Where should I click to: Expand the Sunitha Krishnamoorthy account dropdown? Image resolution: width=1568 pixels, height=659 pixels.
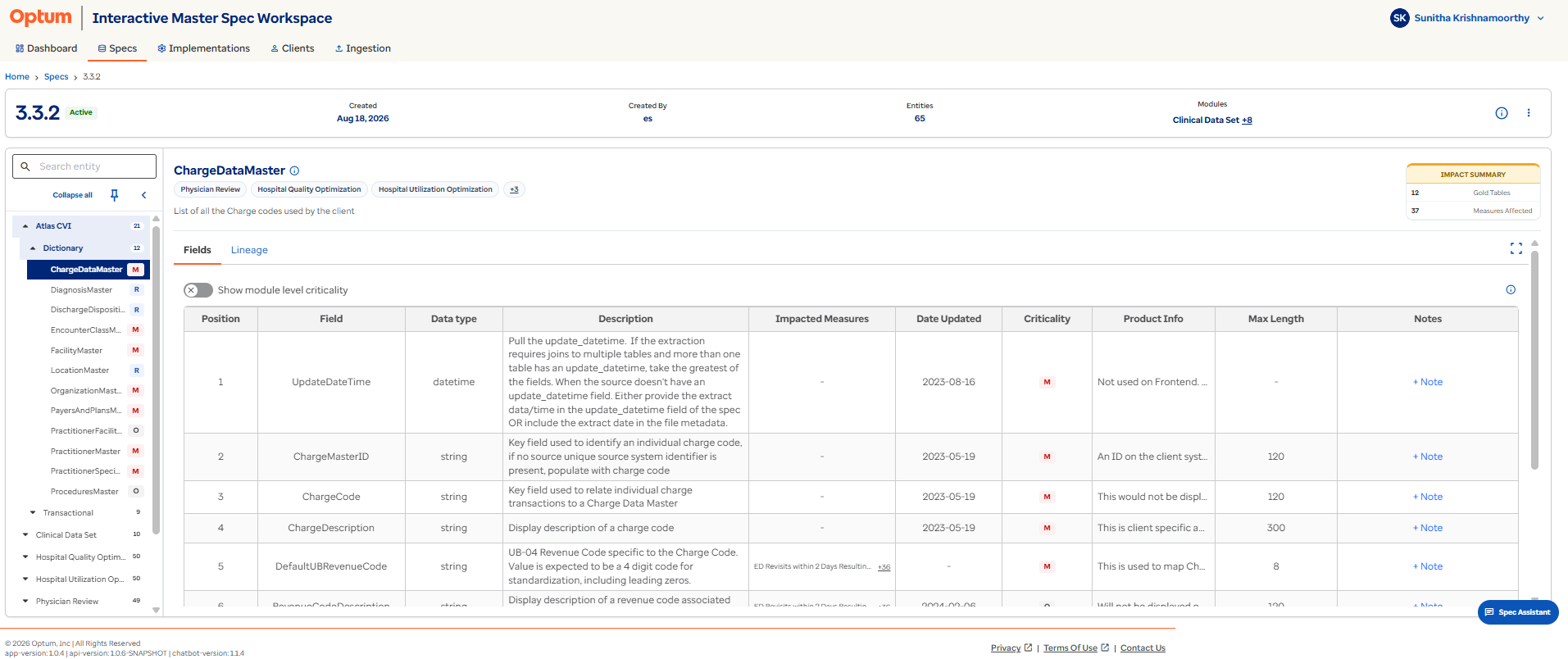click(x=1540, y=18)
